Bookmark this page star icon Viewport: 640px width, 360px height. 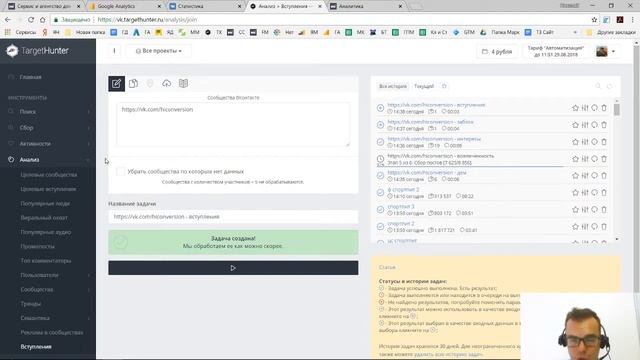click(594, 20)
